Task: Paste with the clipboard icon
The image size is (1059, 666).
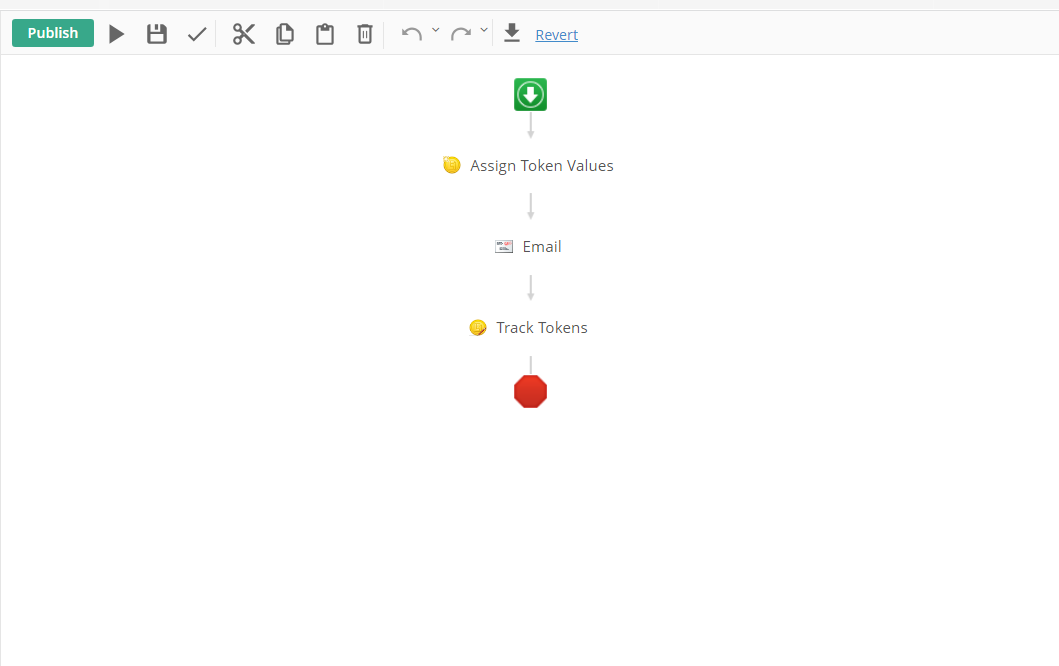Action: pyautogui.click(x=325, y=34)
